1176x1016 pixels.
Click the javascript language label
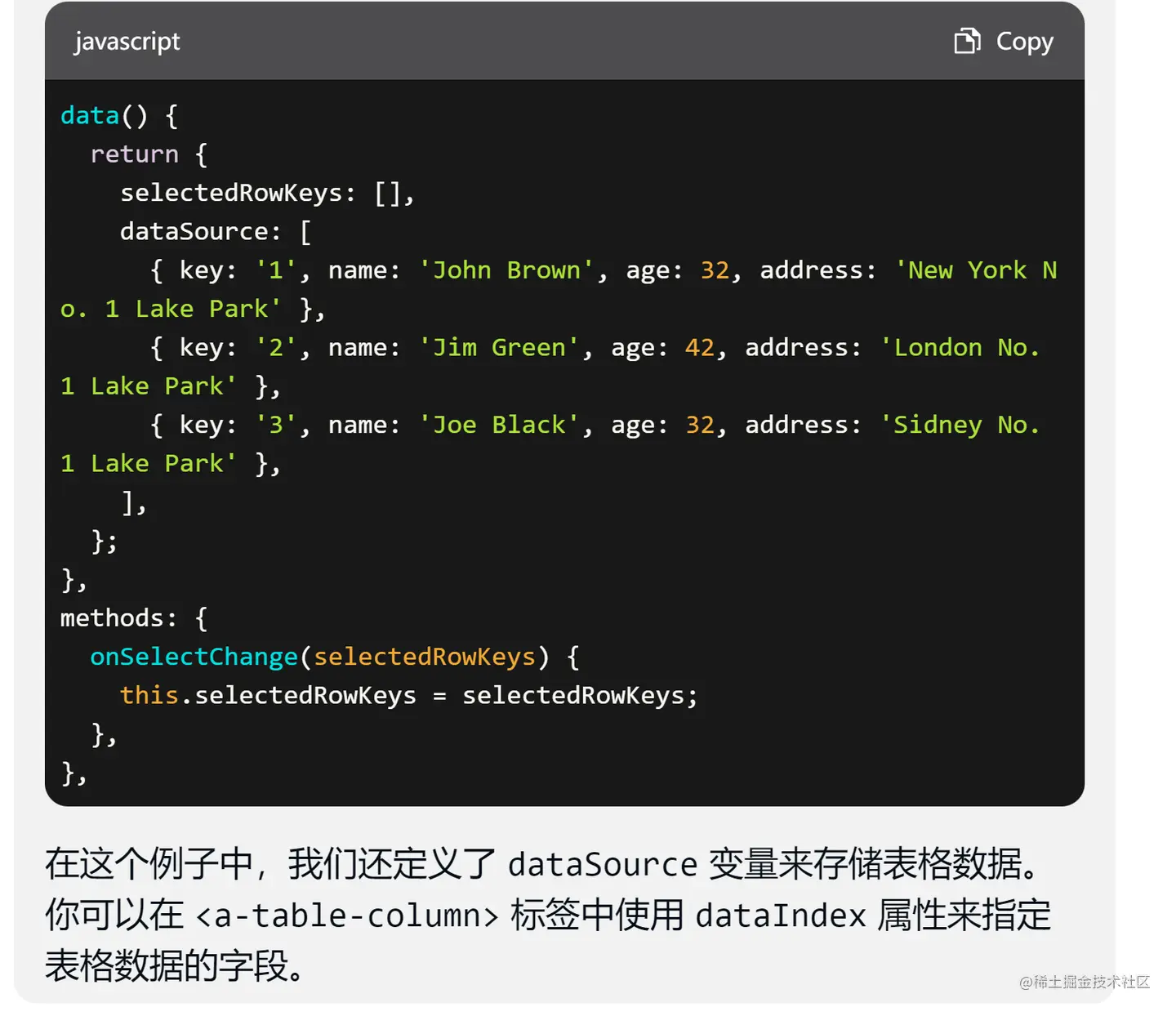click(127, 42)
